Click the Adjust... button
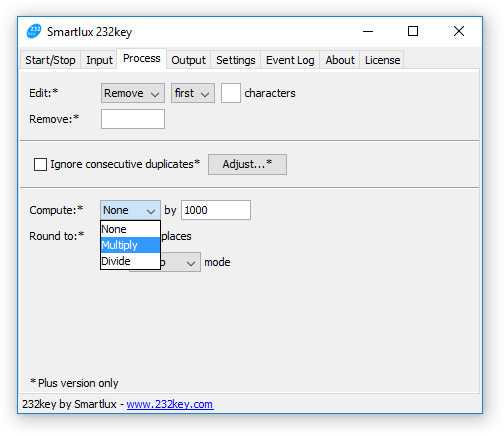This screenshot has height=436, width=504. point(247,164)
